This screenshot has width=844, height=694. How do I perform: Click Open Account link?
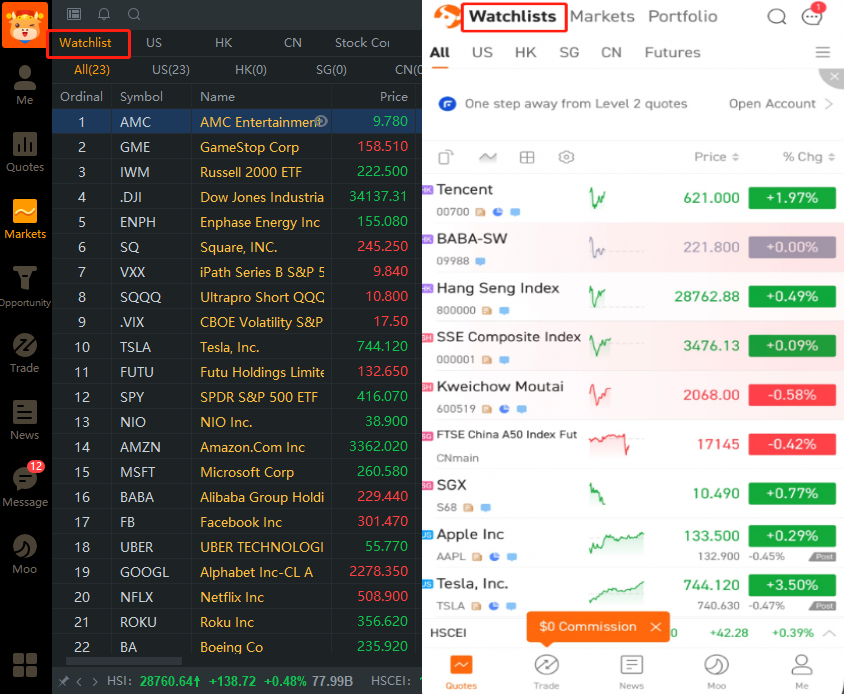tap(772, 103)
